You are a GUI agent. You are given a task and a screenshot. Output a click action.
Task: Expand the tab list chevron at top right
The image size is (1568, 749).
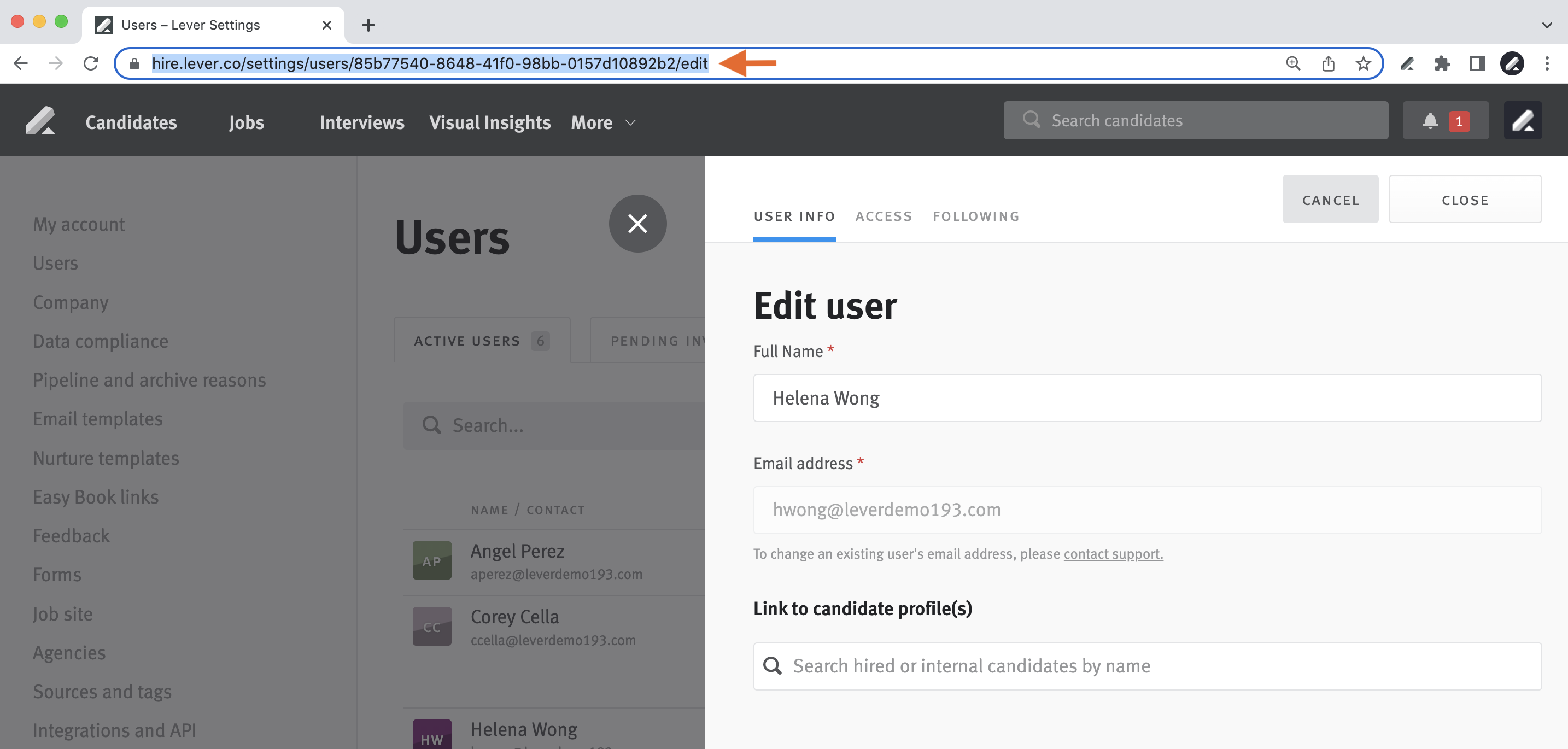[1547, 25]
